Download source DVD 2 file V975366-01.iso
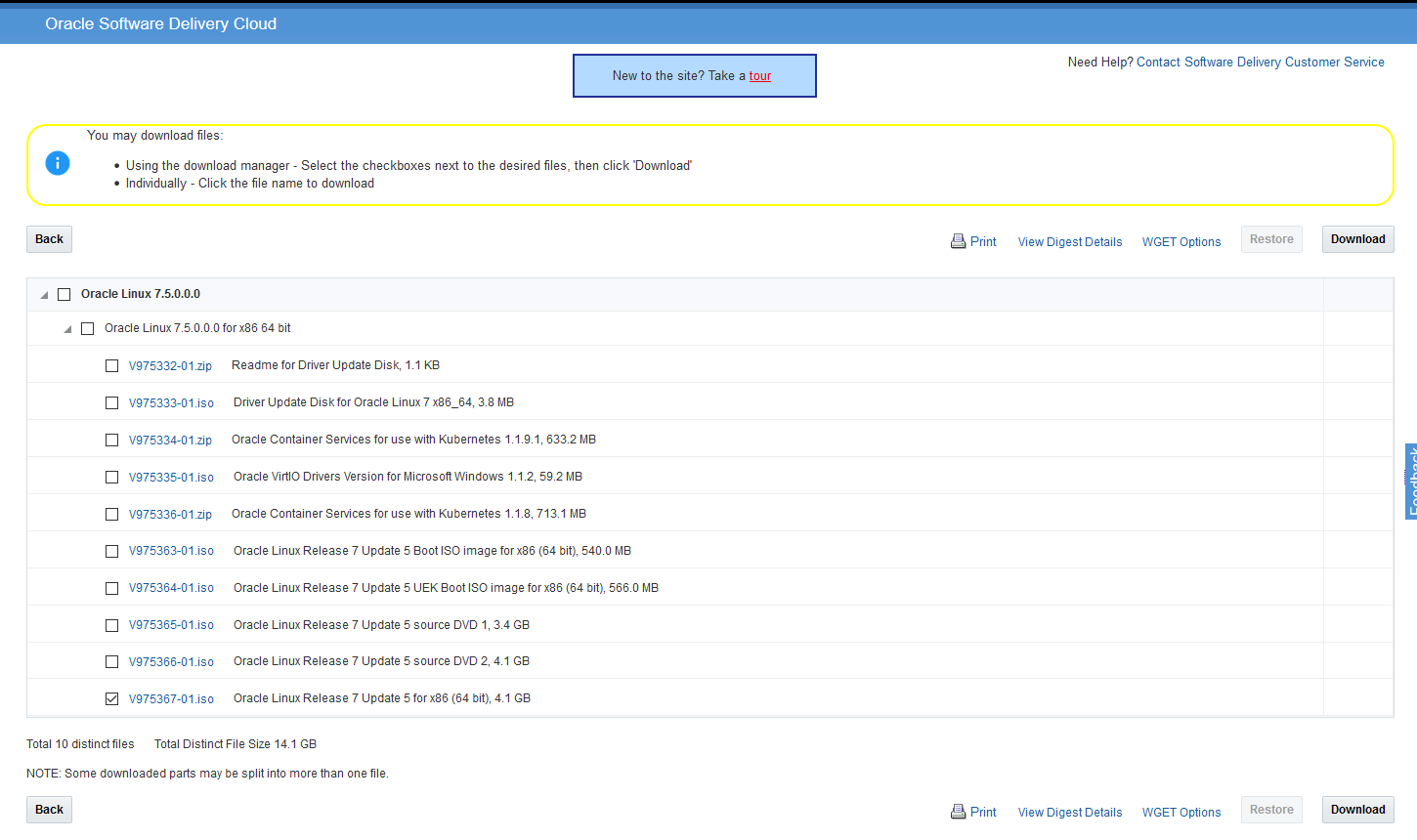Screen dimensions: 1417x840 (171, 660)
